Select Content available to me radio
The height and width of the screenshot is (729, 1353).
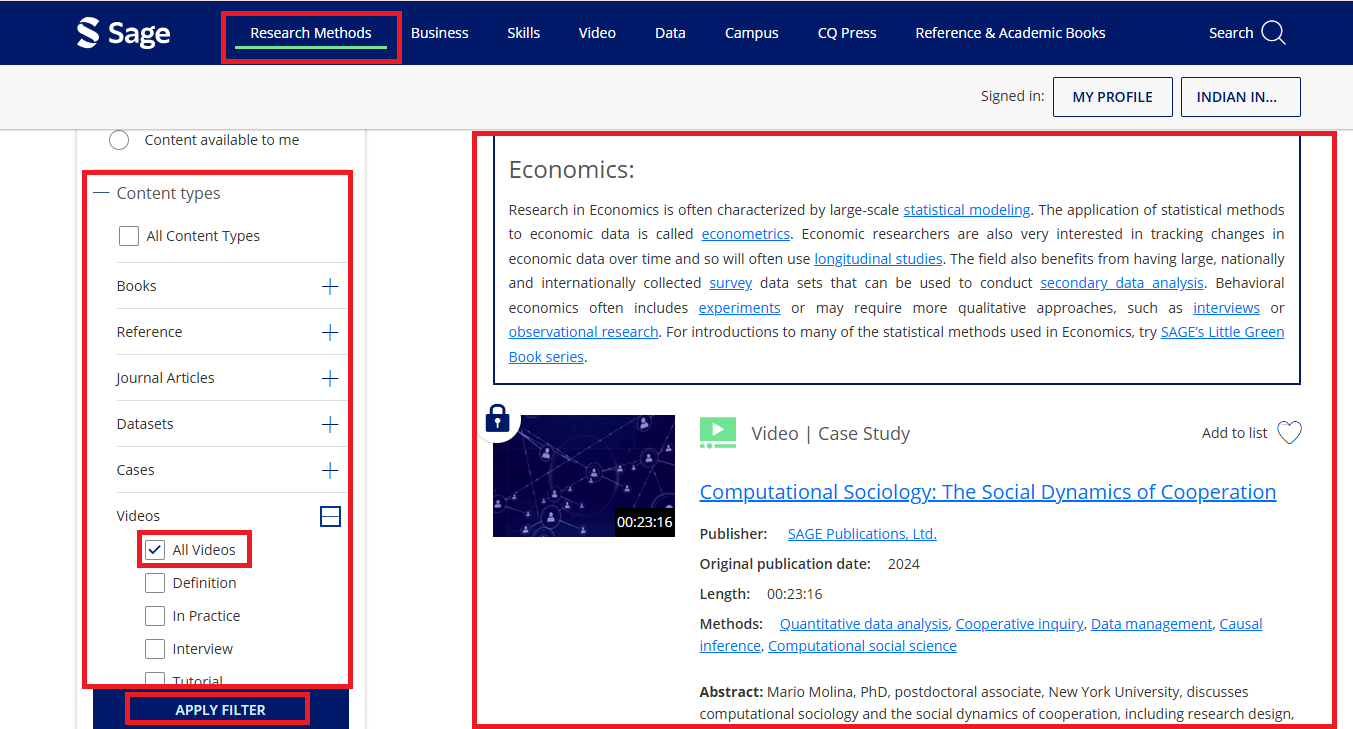click(x=119, y=140)
